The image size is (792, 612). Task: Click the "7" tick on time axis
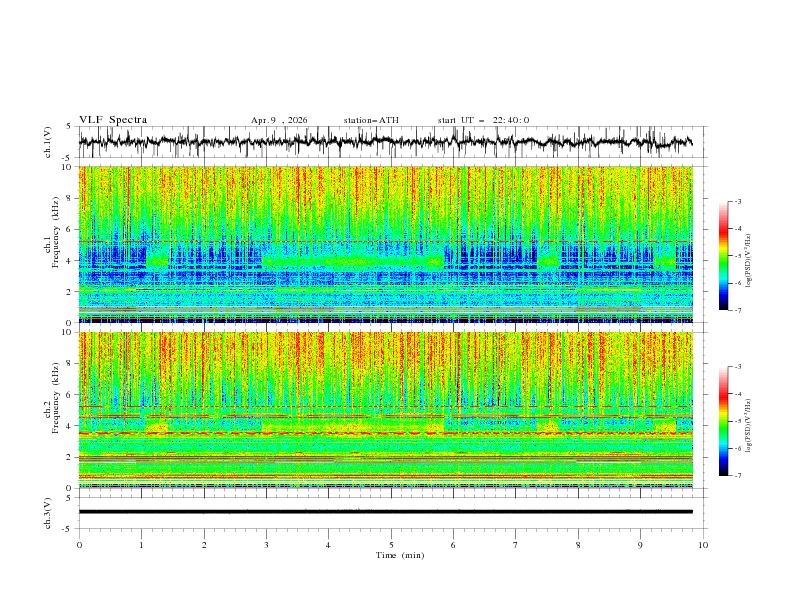(x=516, y=545)
